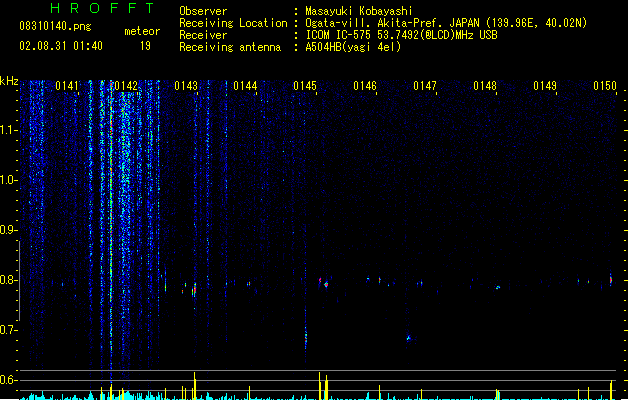Click the 0.7 frequency axis label

(8, 330)
